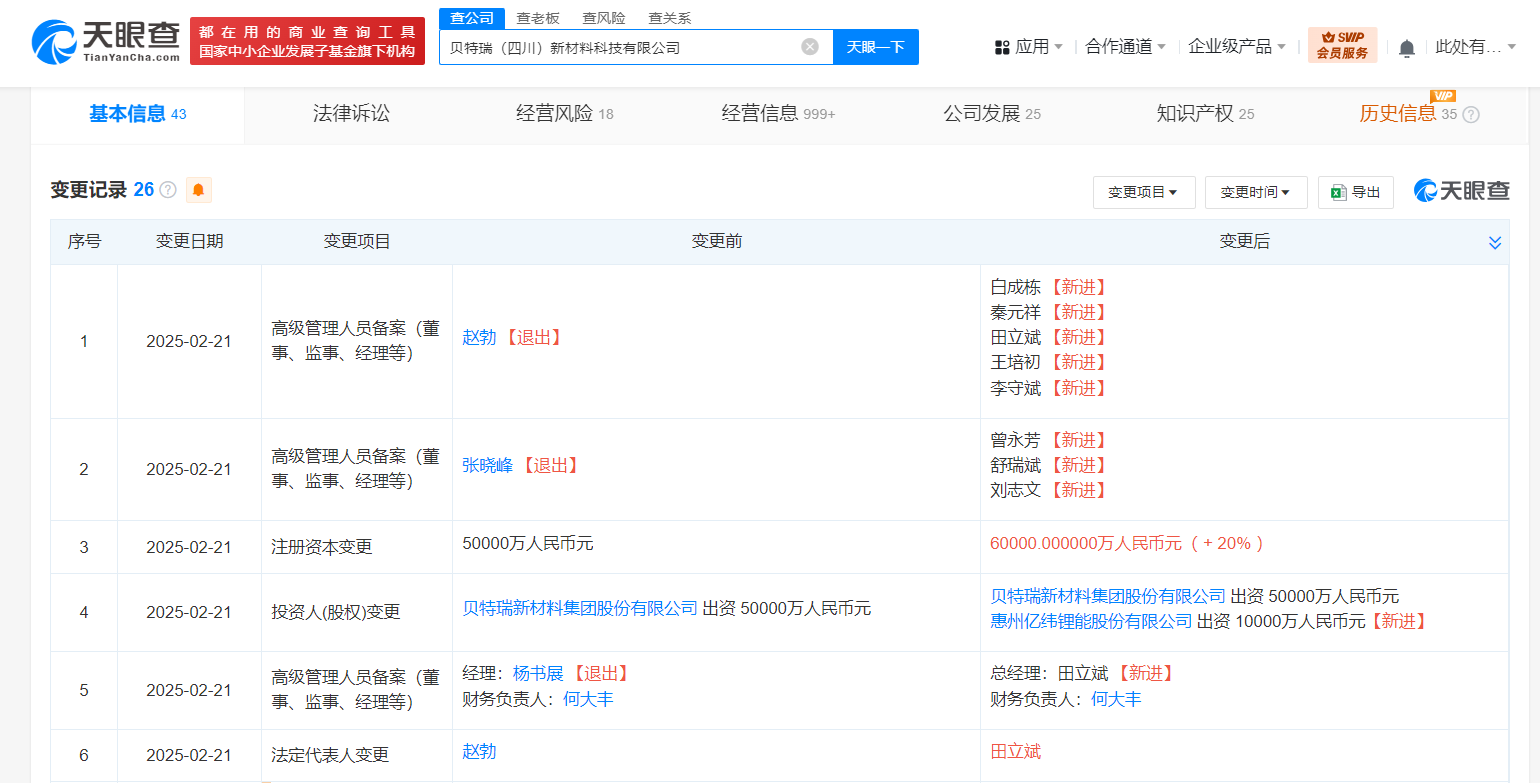The image size is (1540, 783).
Task: Open the 应用 grid menu
Action: coord(1028,47)
